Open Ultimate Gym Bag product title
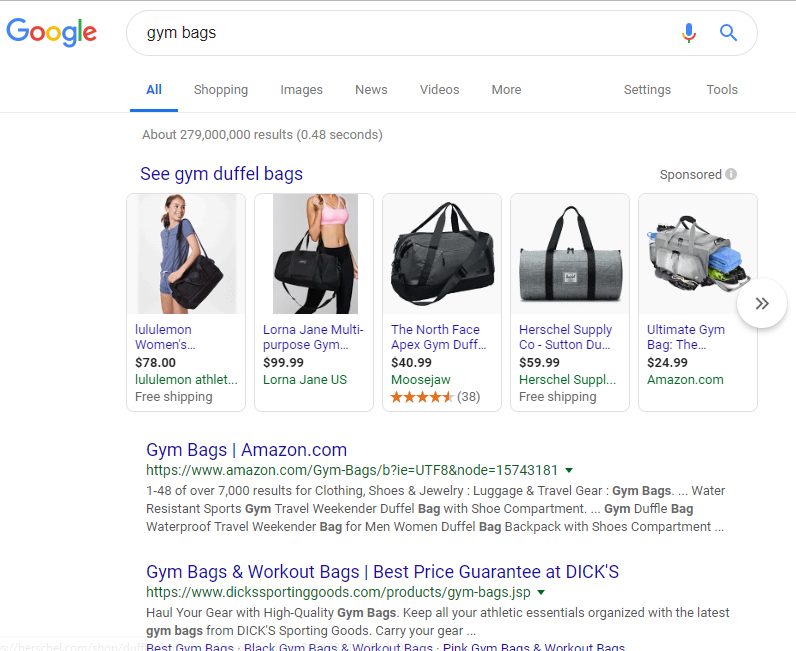The width and height of the screenshot is (796, 651). point(686,337)
